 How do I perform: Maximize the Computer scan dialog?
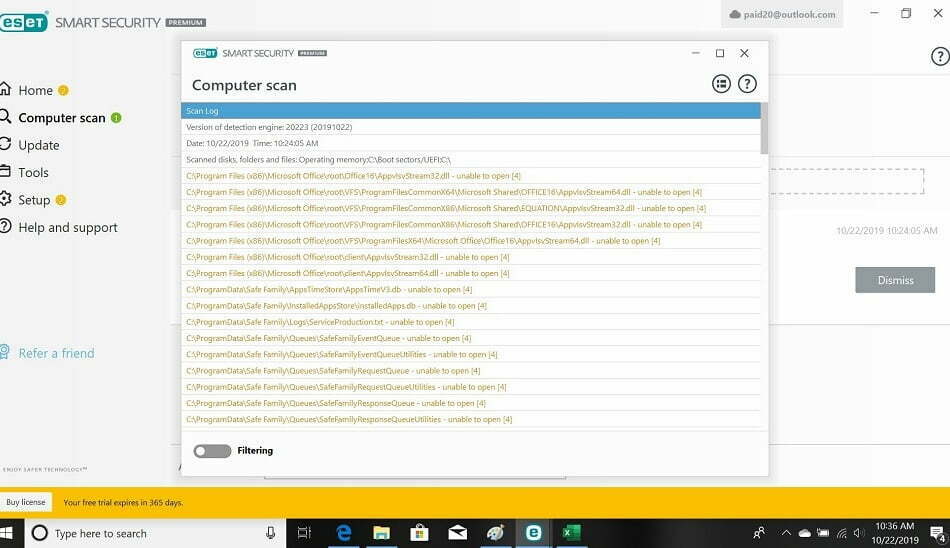coord(720,53)
